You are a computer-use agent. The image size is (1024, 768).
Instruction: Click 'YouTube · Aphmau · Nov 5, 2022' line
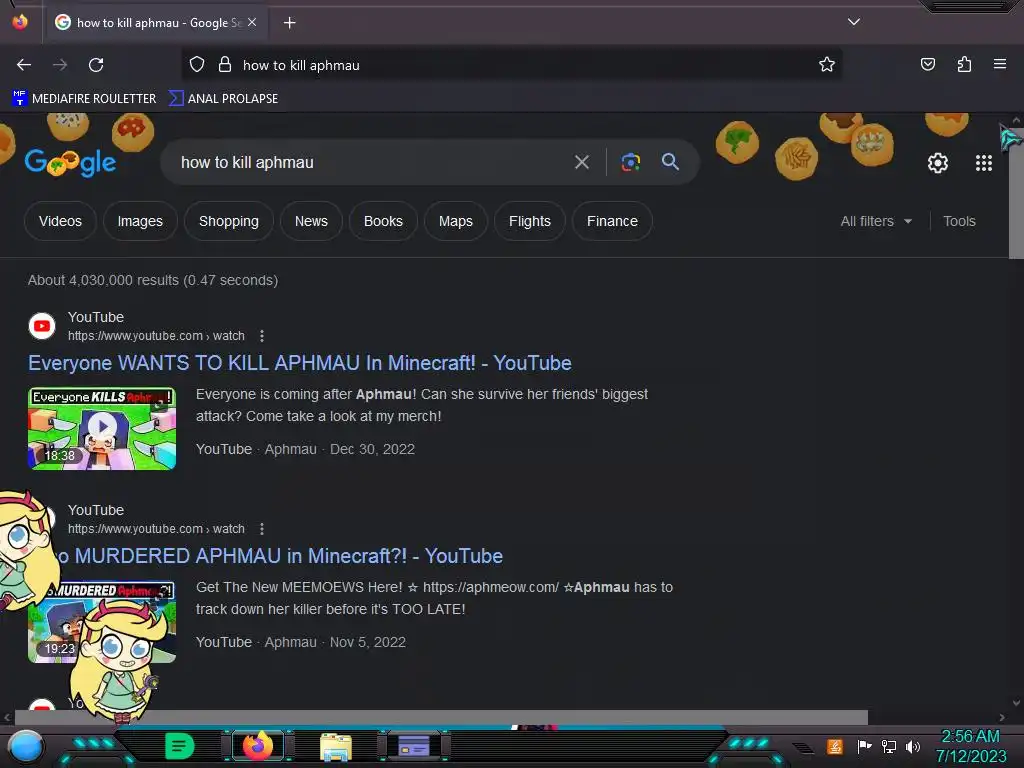300,642
